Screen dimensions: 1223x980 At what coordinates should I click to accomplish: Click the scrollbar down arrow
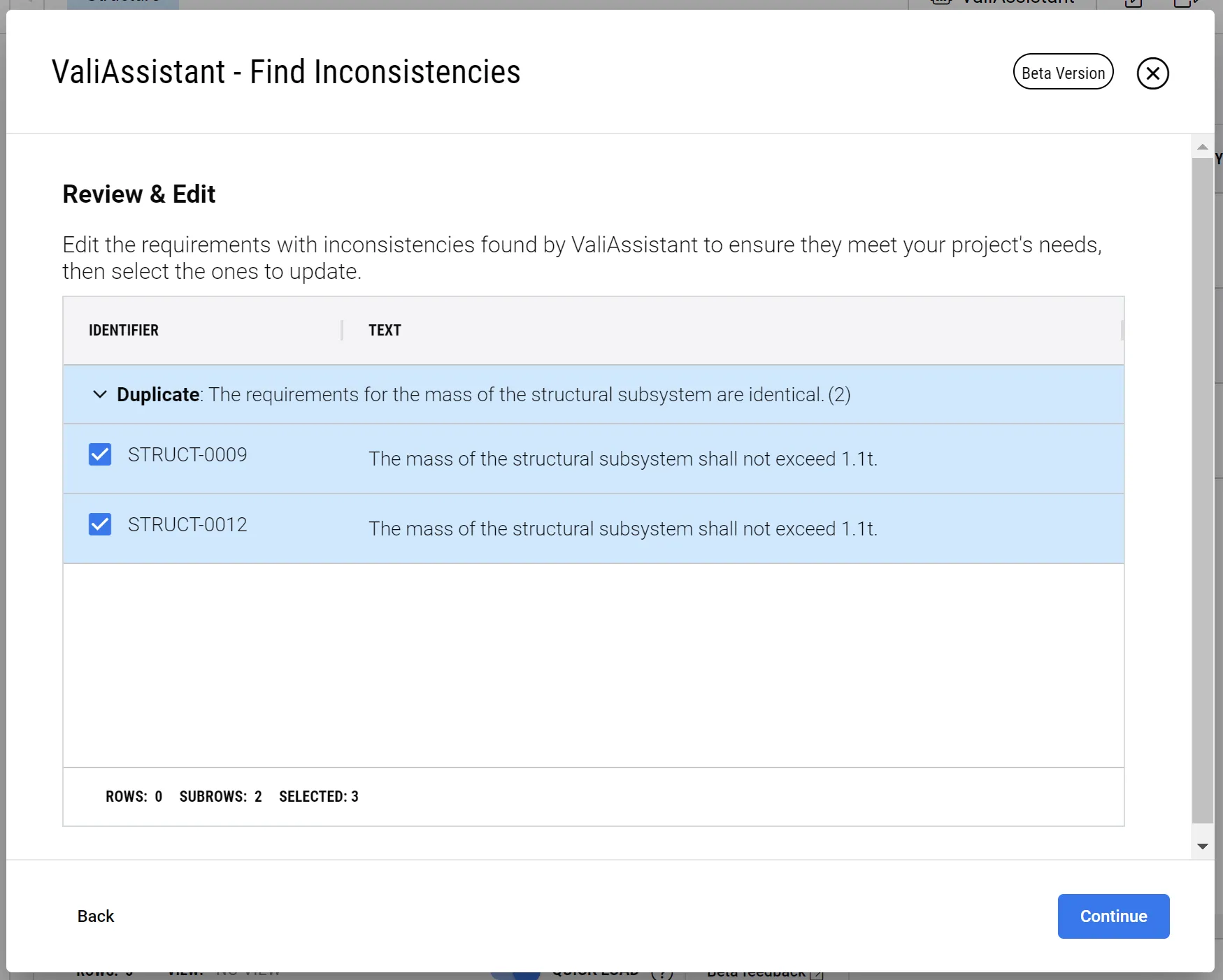click(x=1202, y=846)
